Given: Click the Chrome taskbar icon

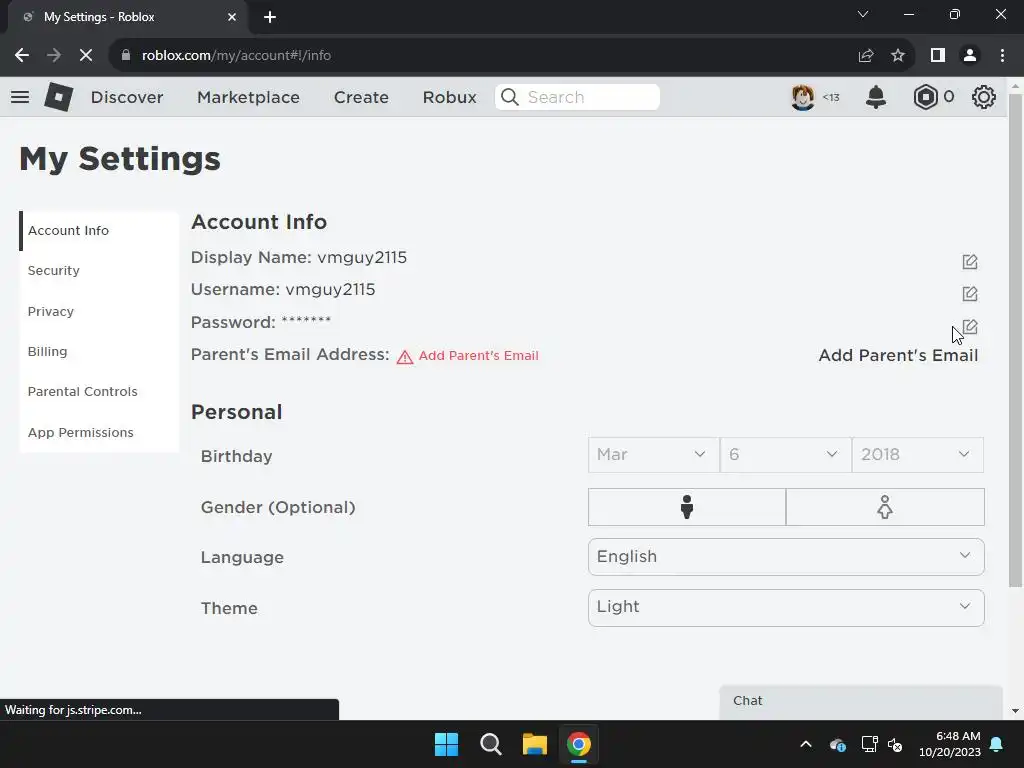Looking at the screenshot, I should [x=579, y=744].
